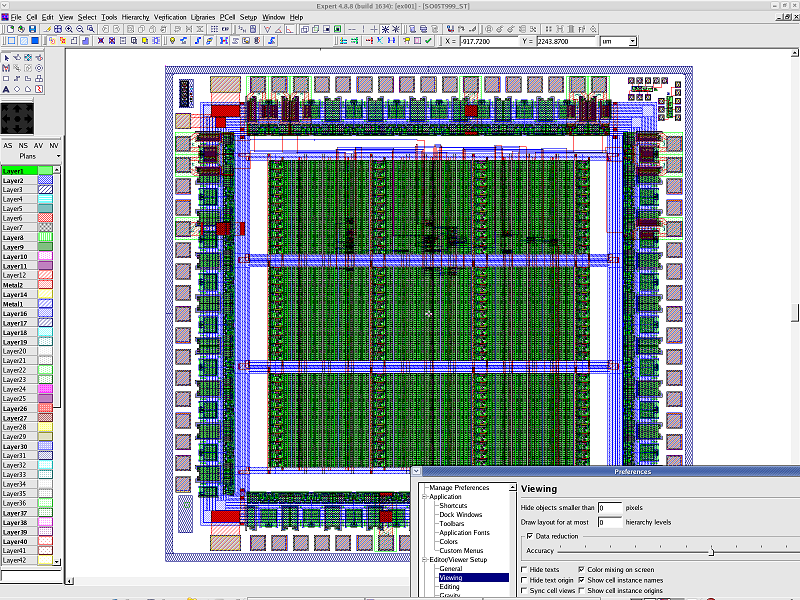Select Shortcuts in the preferences tree
The width and height of the screenshot is (800, 600).
point(453,506)
